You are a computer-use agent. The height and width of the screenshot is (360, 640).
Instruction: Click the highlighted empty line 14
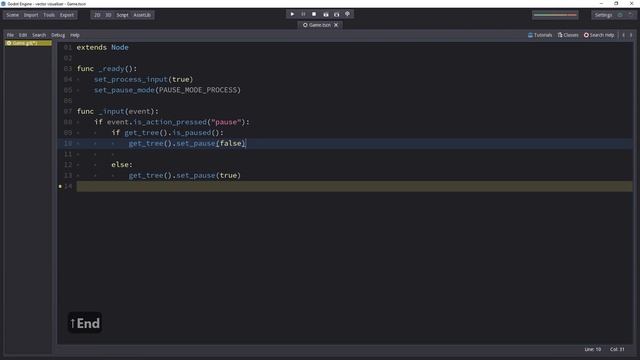354,186
